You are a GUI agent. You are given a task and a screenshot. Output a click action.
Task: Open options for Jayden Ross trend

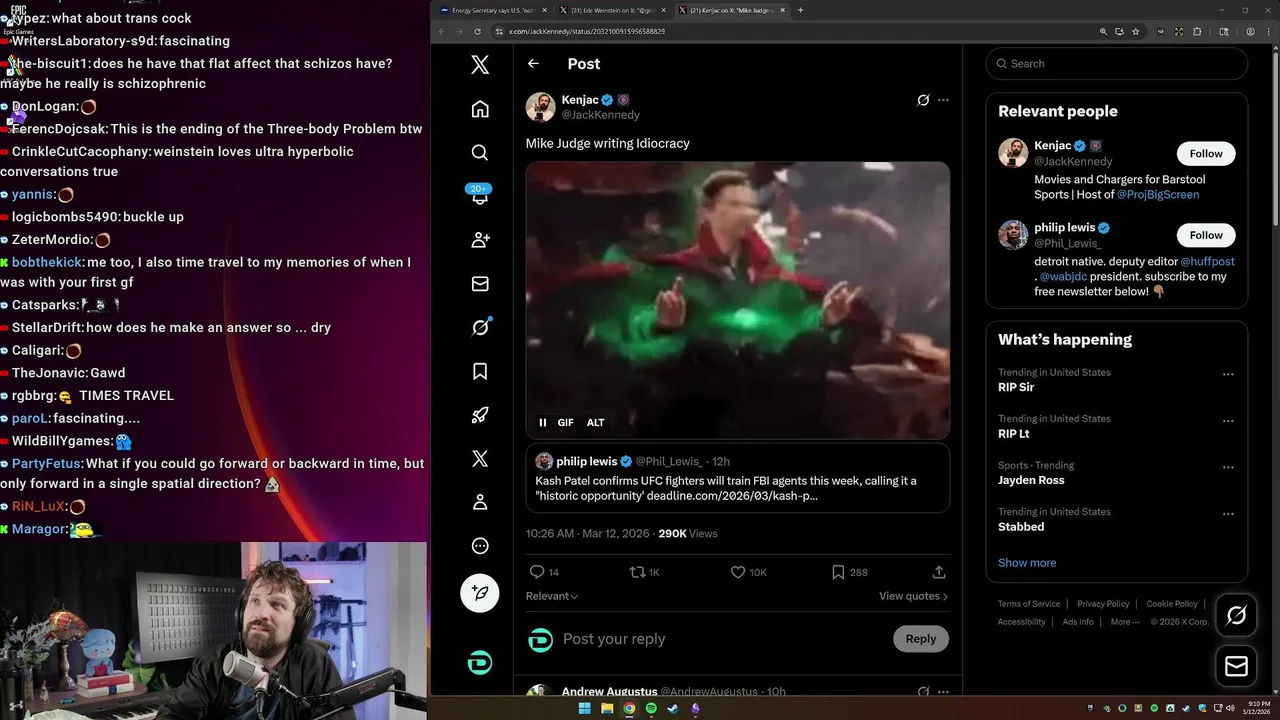(1228, 468)
